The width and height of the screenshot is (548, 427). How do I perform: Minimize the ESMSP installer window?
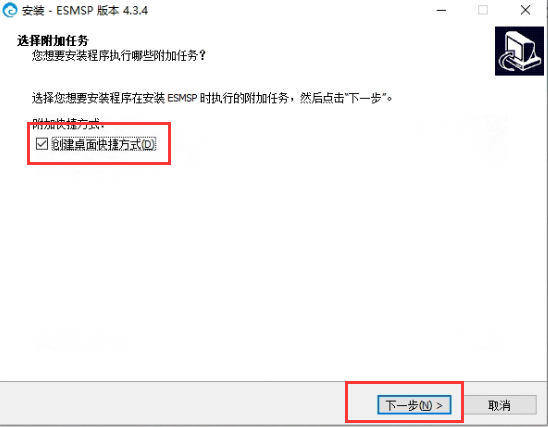tap(441, 10)
